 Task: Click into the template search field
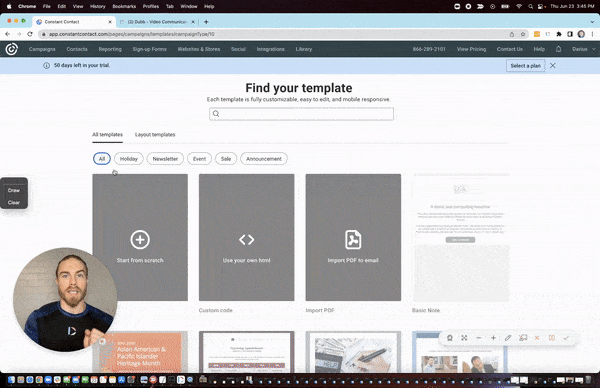[x=302, y=114]
